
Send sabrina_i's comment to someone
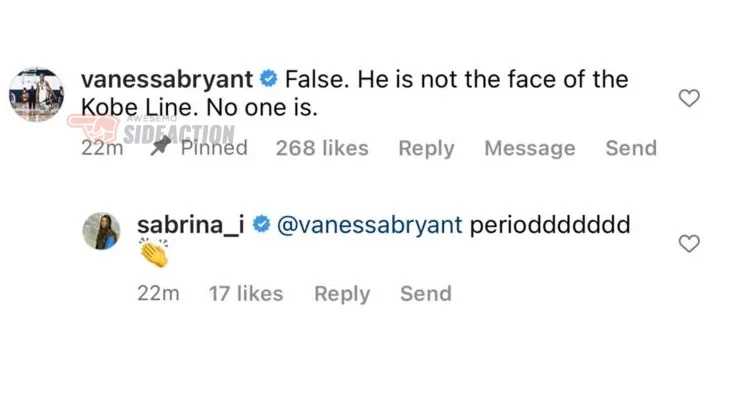pyautogui.click(x=426, y=294)
